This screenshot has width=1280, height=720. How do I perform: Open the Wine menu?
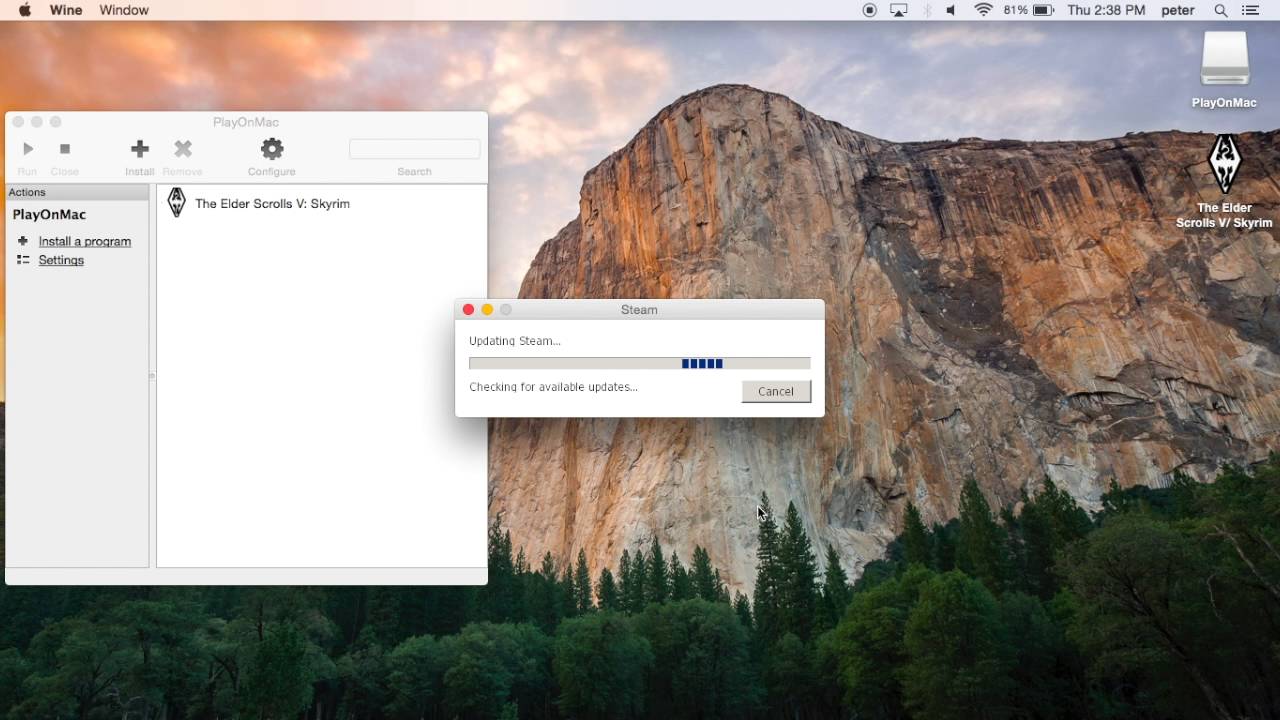click(x=66, y=10)
